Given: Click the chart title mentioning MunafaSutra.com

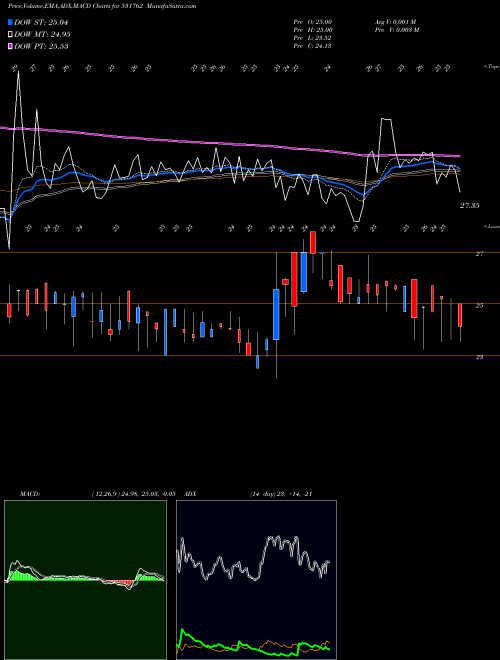Looking at the screenshot, I should (x=102, y=6).
